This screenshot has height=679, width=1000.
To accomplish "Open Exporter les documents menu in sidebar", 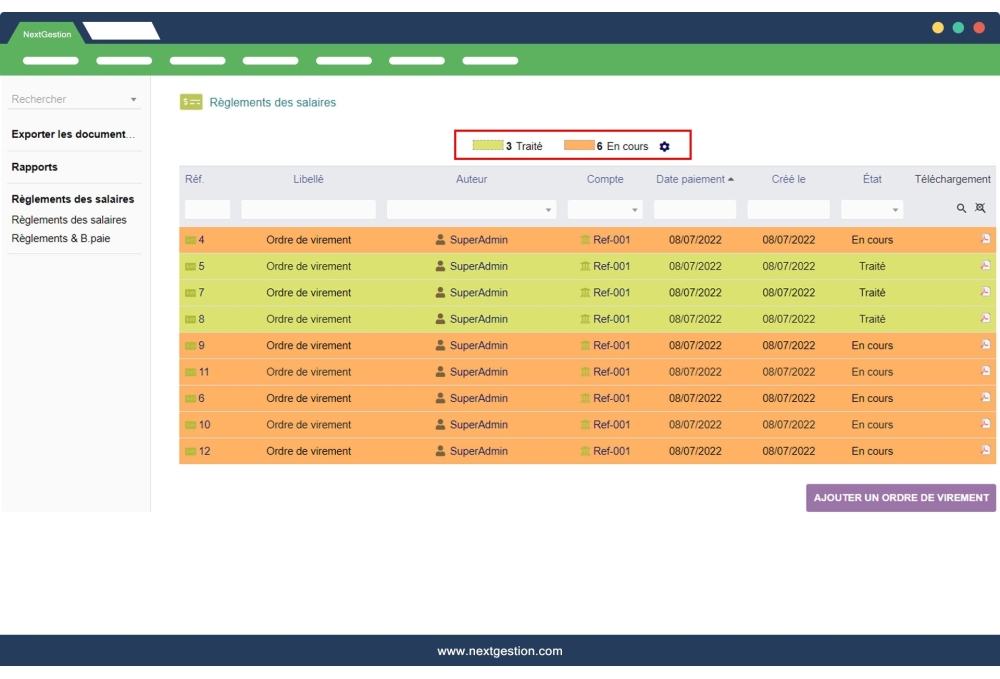I will (73, 134).
